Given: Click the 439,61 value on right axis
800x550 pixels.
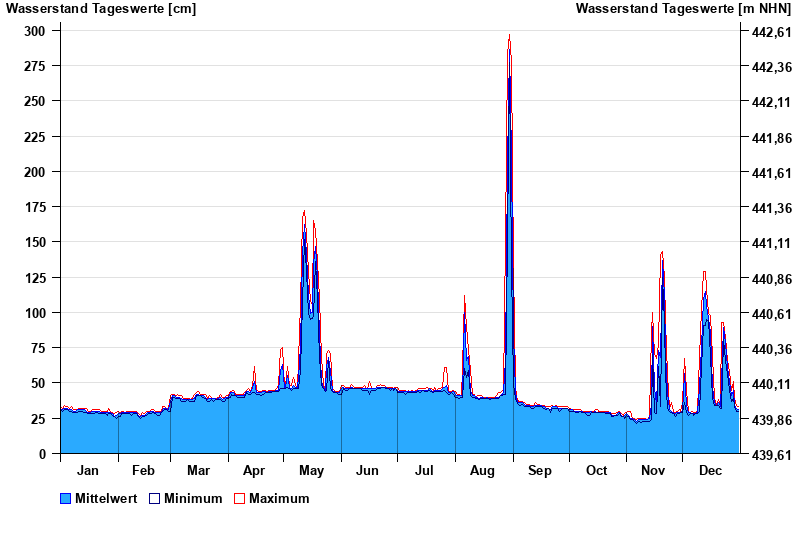Looking at the screenshot, I should tap(770, 455).
